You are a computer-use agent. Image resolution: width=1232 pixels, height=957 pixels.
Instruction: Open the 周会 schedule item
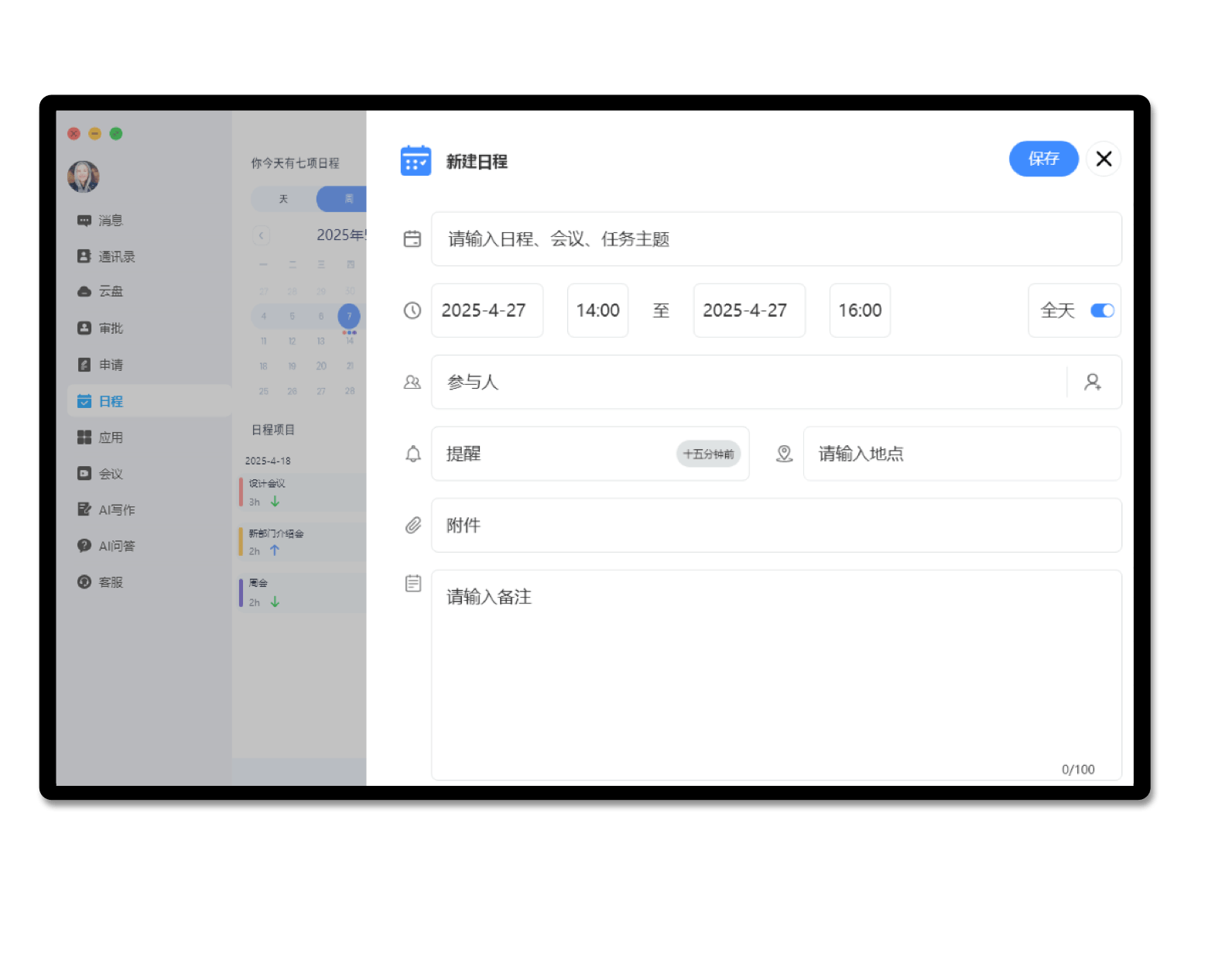pyautogui.click(x=303, y=592)
